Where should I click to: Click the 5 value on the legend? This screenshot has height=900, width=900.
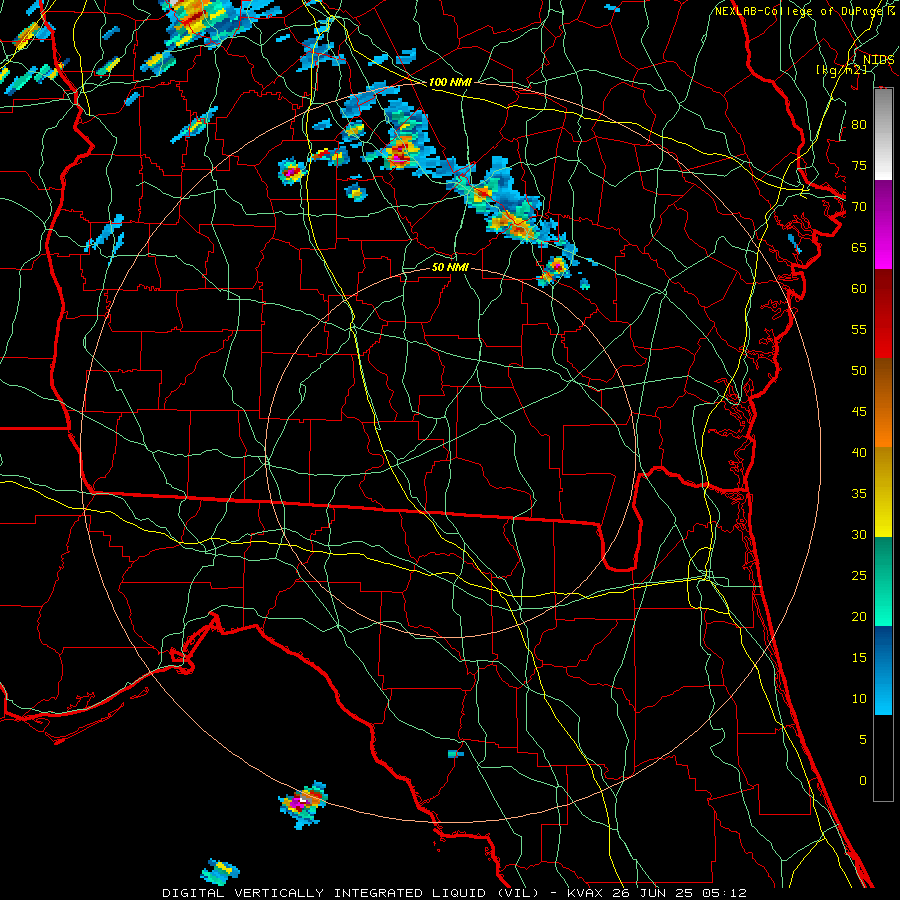pyautogui.click(x=863, y=739)
